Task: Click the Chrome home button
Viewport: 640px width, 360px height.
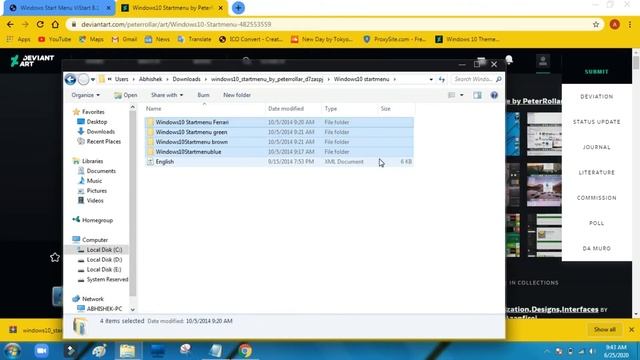Action: tap(55, 24)
